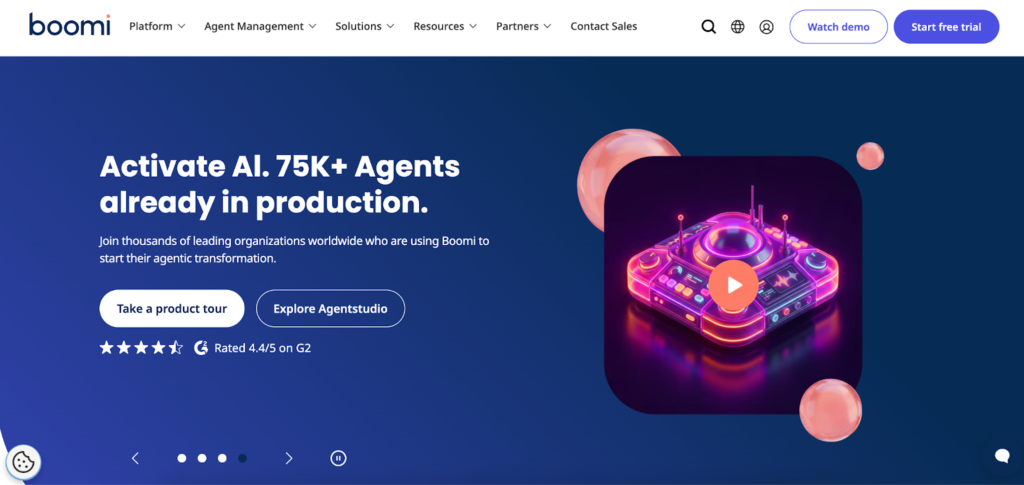Click the star rating icons
Screen dimensions: 1024x485
tap(141, 347)
